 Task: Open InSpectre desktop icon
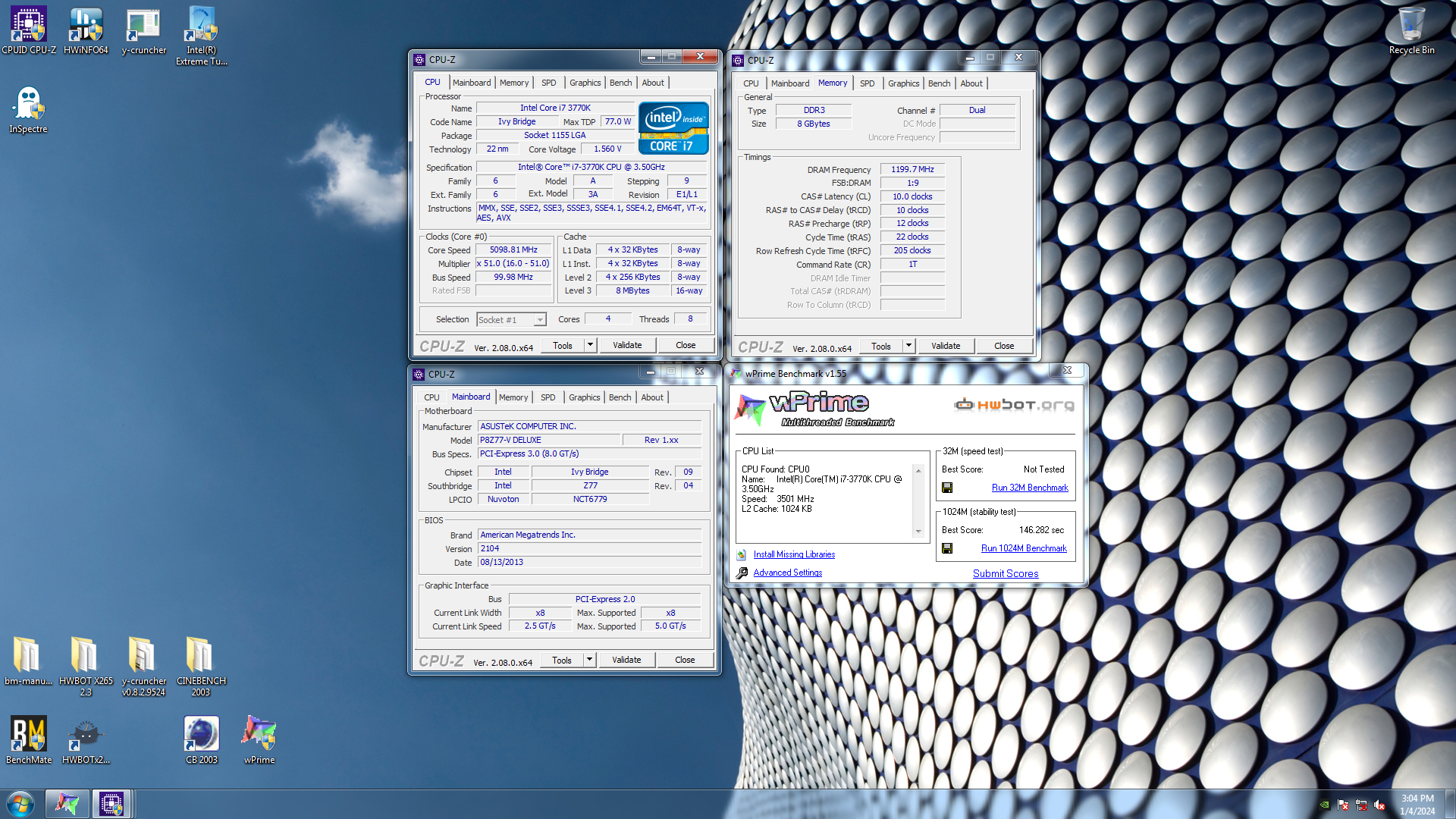29,109
